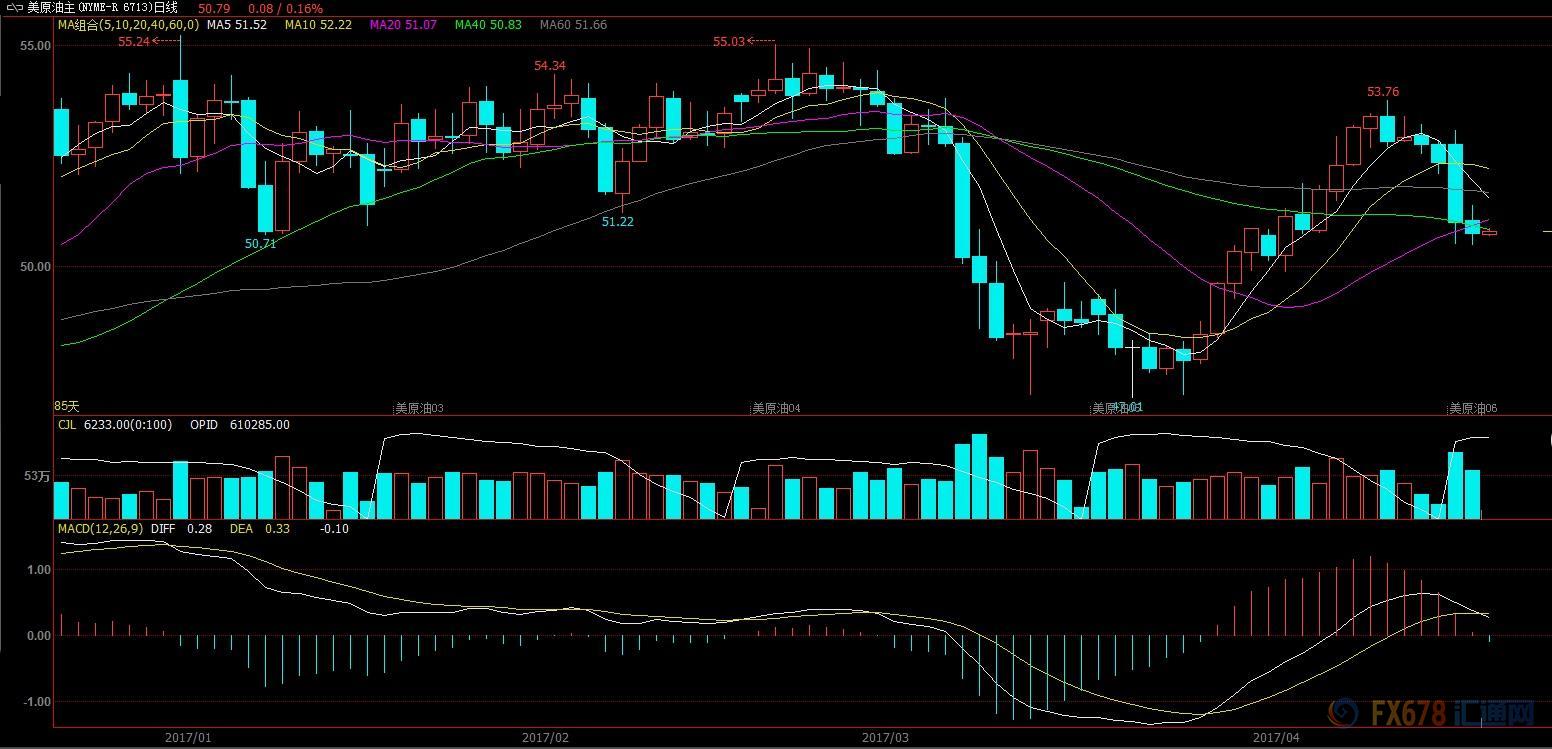Click the latest price value 50.79
1552x749 pixels.
click(x=214, y=8)
